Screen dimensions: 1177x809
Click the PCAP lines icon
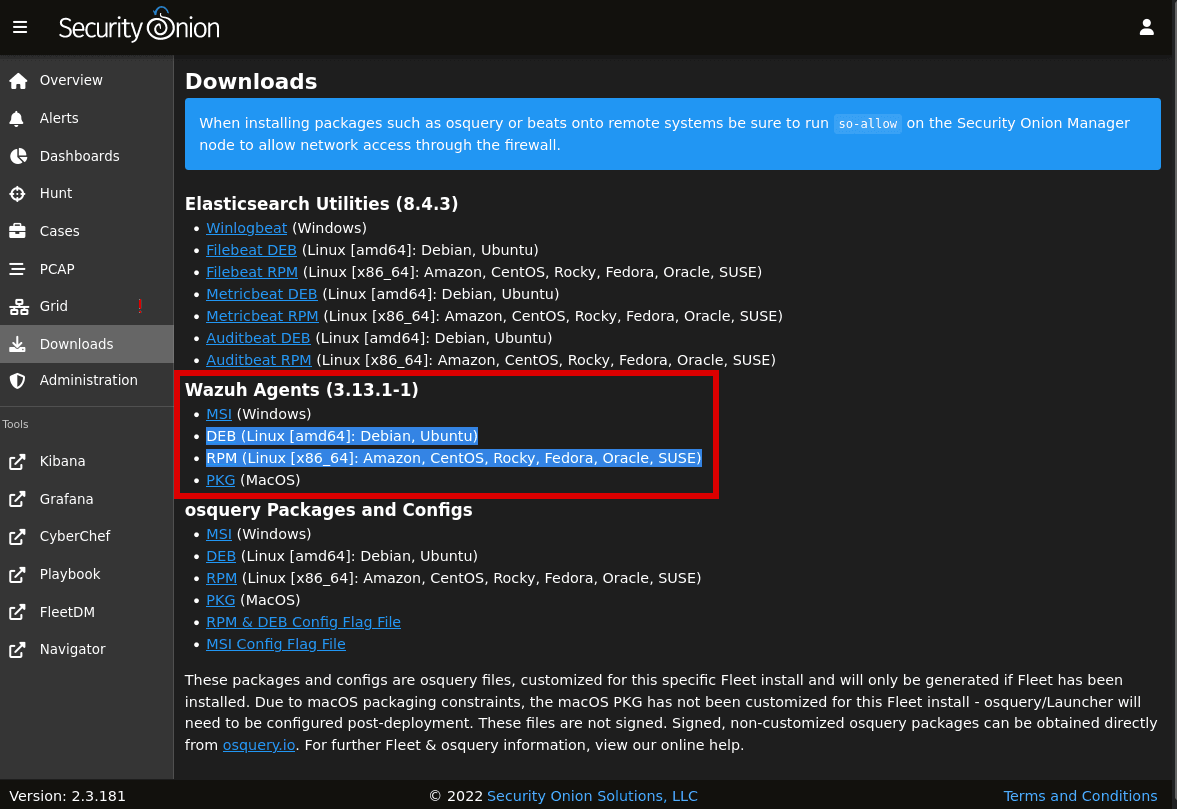17,269
